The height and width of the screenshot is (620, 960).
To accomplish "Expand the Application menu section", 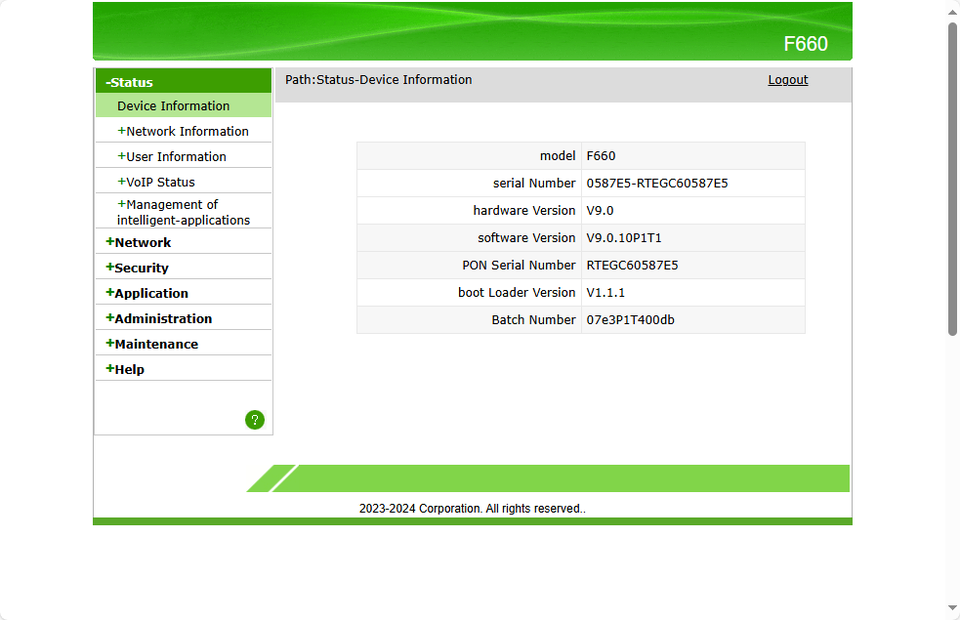I will click(x=150, y=293).
